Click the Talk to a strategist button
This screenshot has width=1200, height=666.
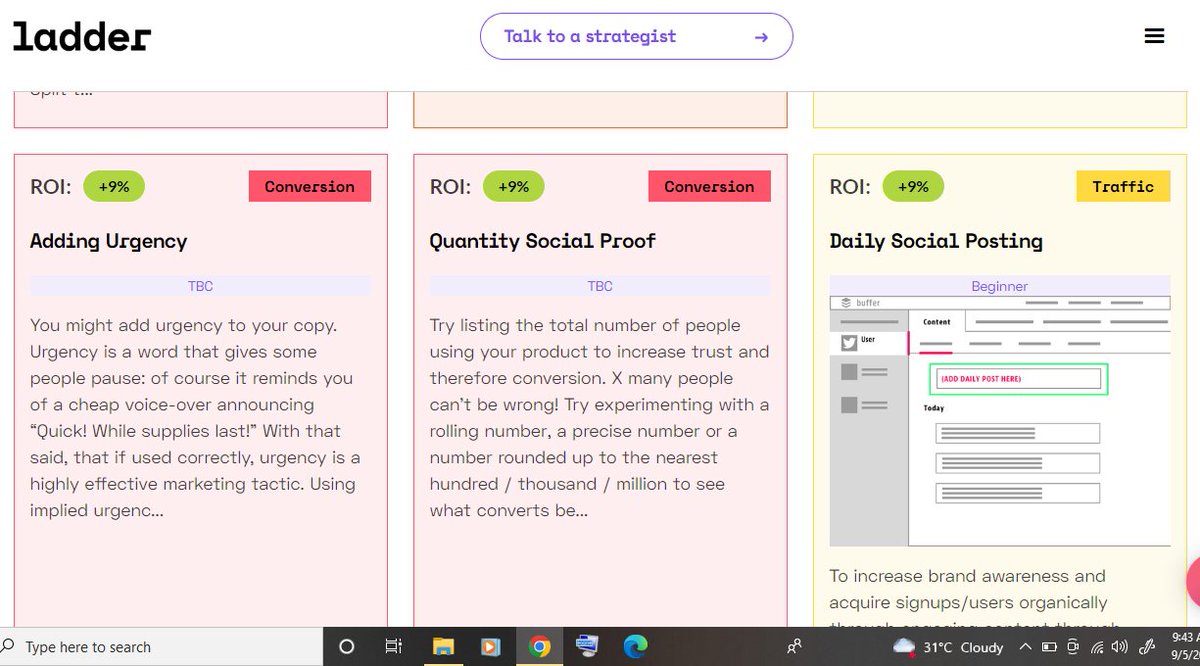(636, 36)
